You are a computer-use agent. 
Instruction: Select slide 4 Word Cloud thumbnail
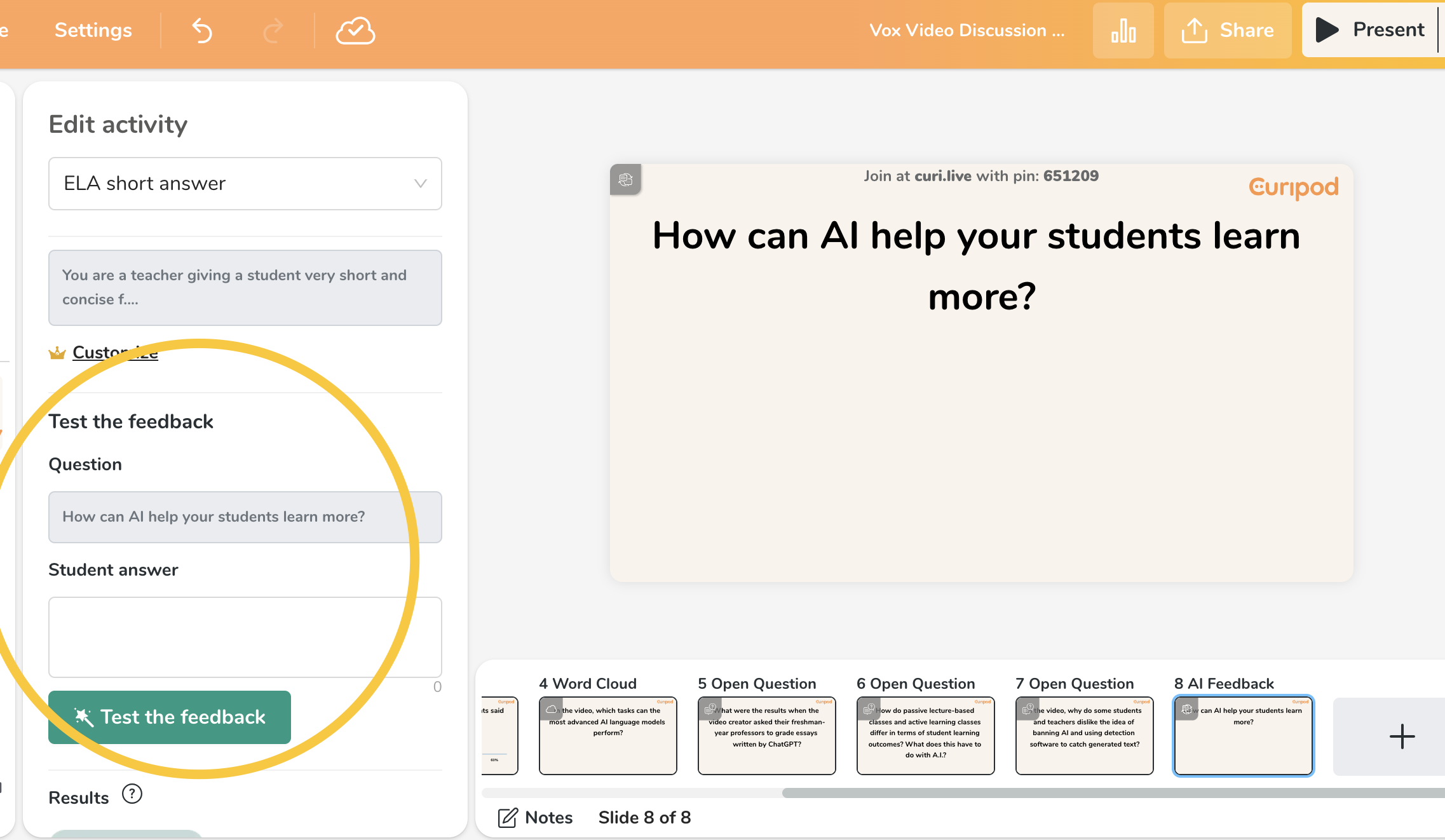point(607,735)
